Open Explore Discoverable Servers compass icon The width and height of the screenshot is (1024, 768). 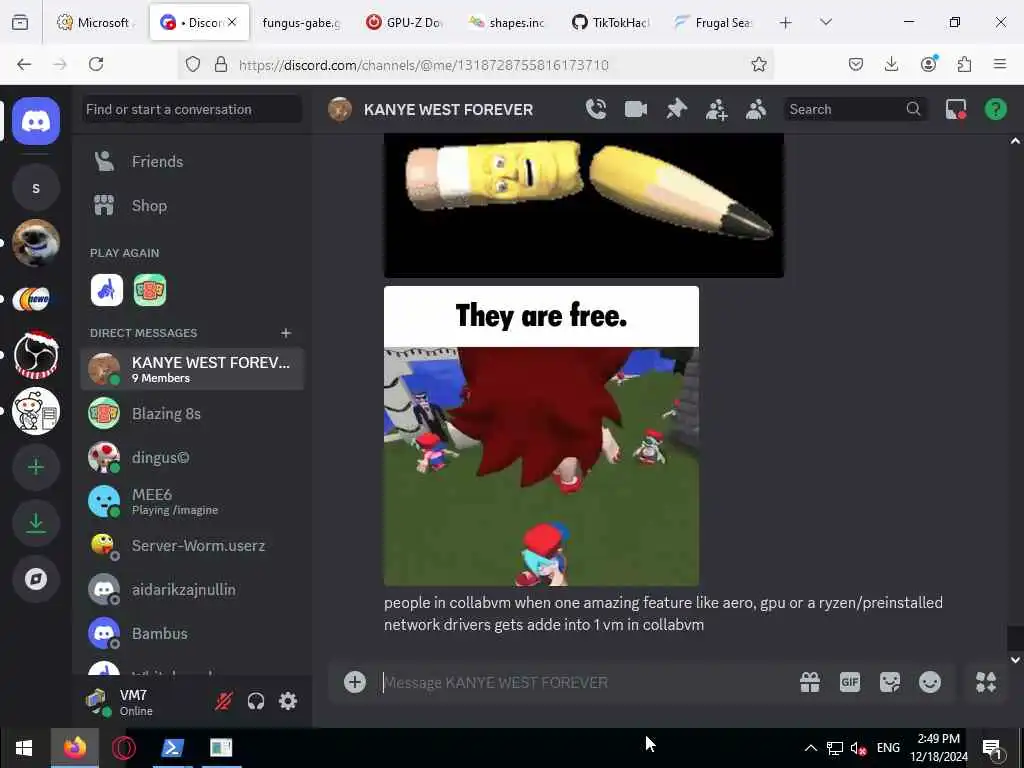[x=36, y=579]
